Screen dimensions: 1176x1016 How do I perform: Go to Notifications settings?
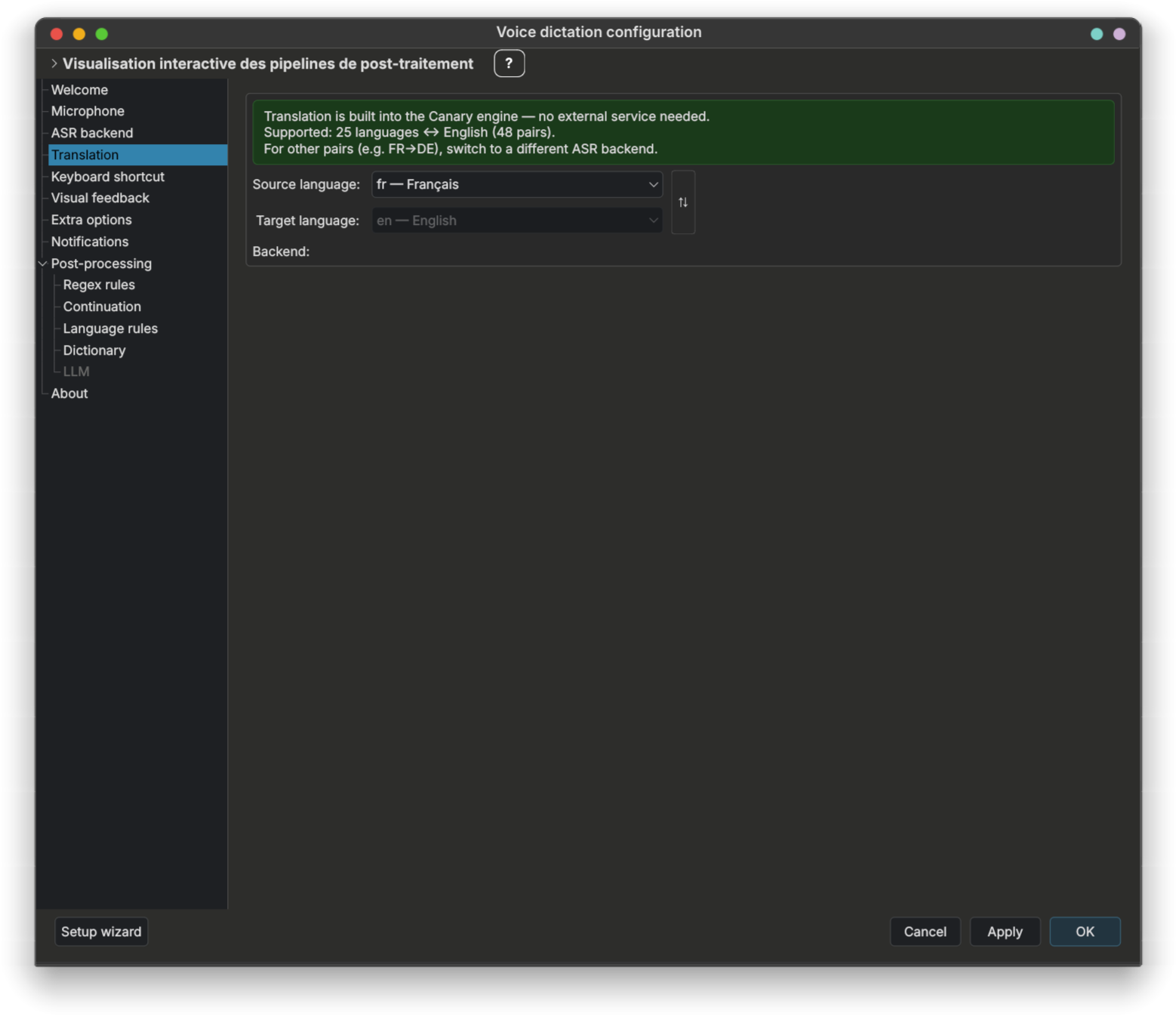[x=90, y=242]
